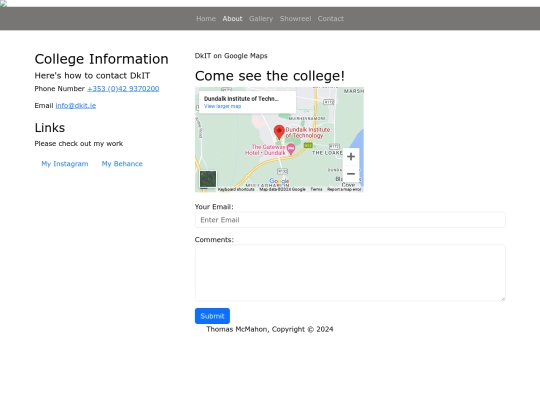Click View larger map link

(x=222, y=106)
